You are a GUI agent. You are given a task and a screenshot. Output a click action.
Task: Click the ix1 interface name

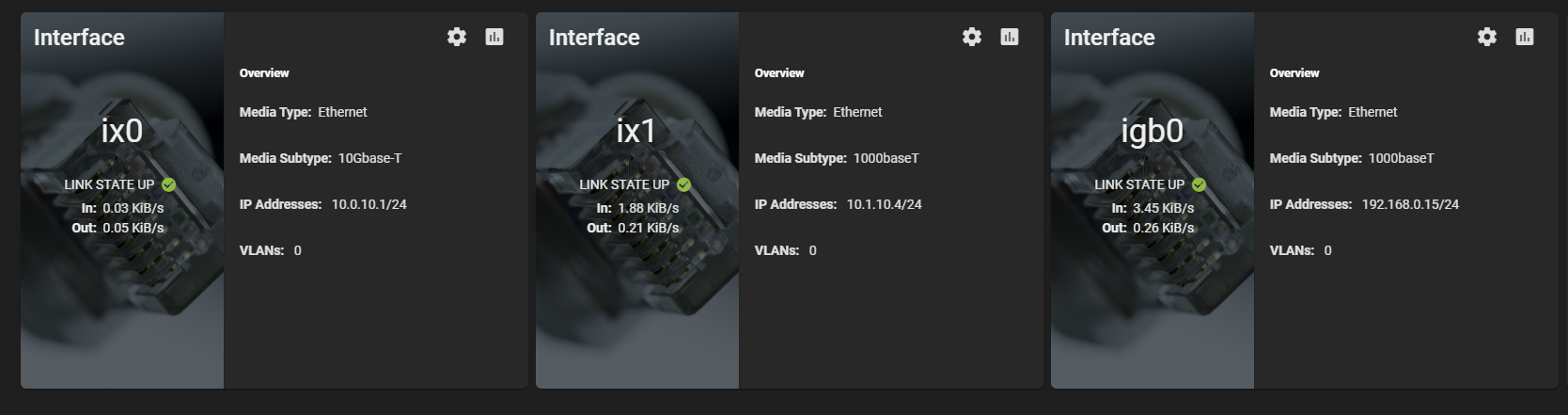[x=636, y=131]
